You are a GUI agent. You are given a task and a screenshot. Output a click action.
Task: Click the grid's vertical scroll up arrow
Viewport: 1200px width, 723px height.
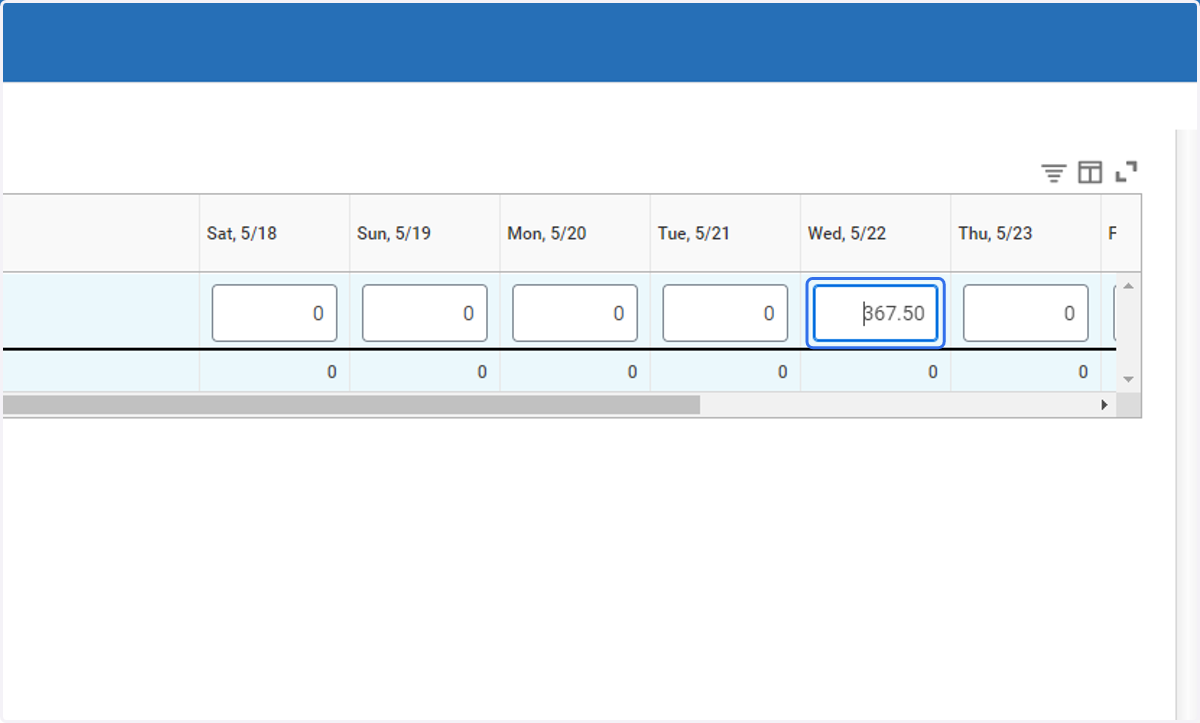tap(1129, 286)
